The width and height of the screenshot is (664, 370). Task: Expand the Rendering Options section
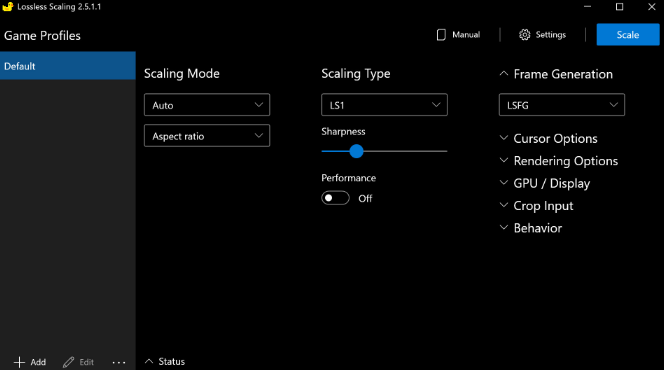pos(559,161)
